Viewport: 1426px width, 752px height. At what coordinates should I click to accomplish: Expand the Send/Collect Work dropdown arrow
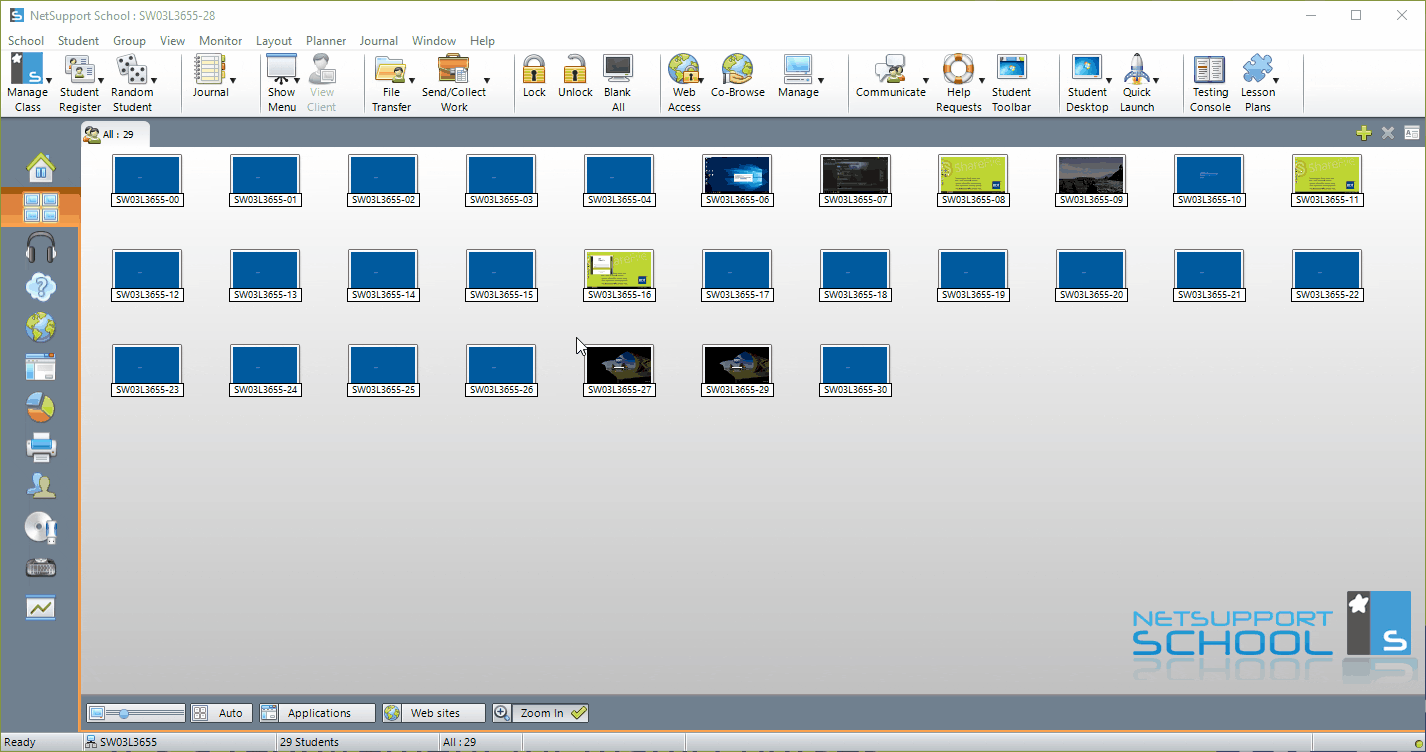click(x=487, y=80)
